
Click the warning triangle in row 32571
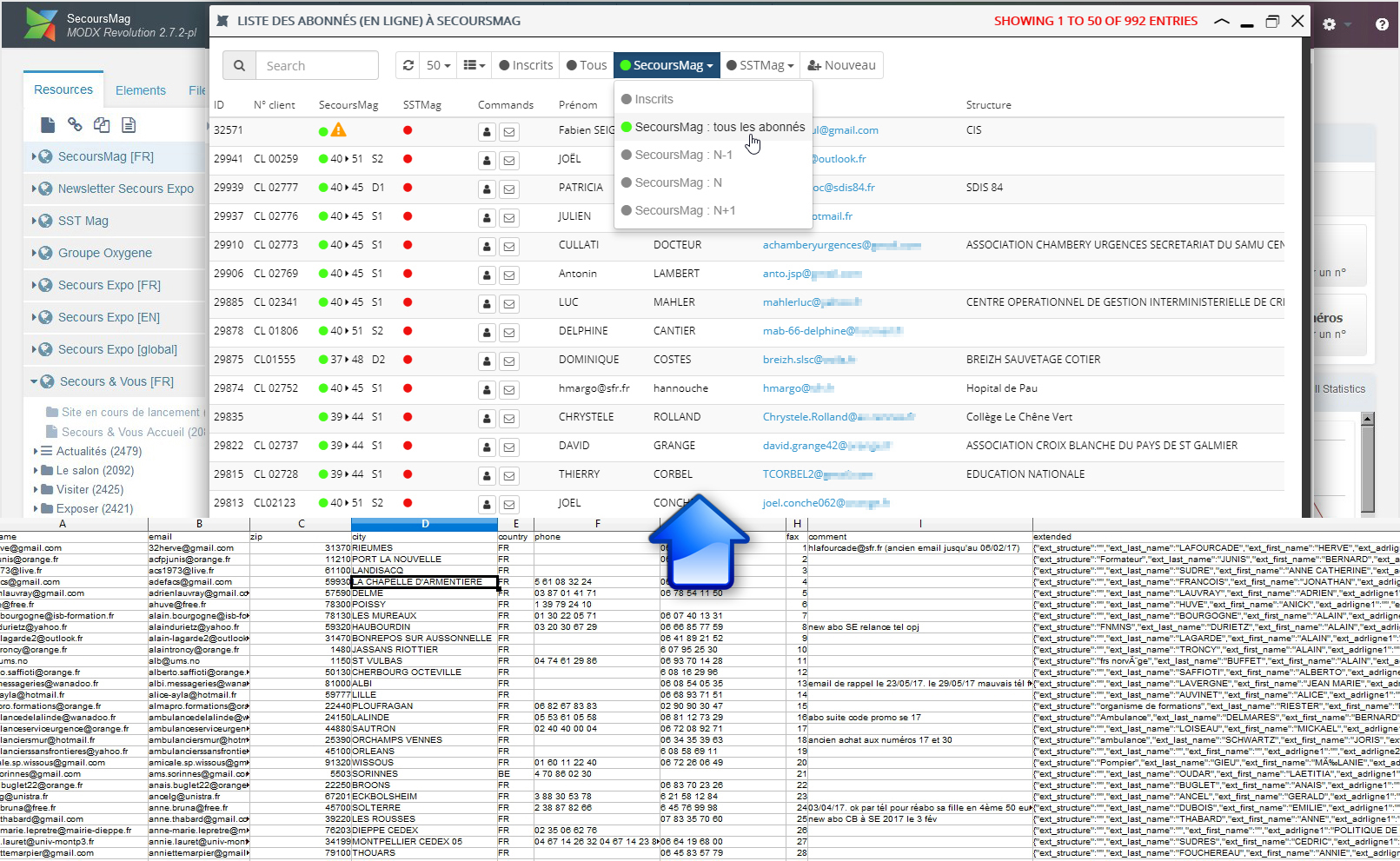[339, 130]
